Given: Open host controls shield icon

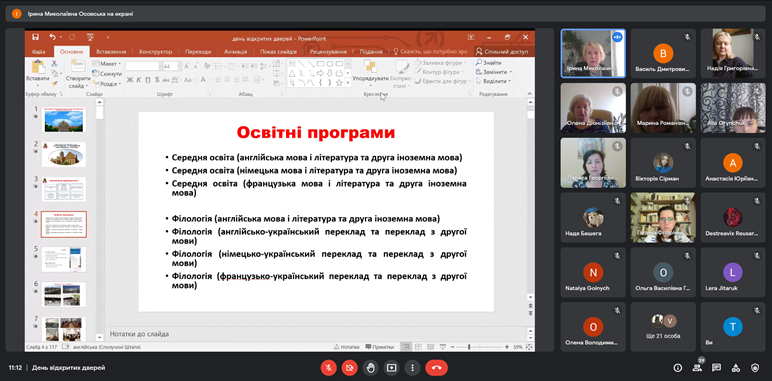Looking at the screenshot, I should pos(755,367).
